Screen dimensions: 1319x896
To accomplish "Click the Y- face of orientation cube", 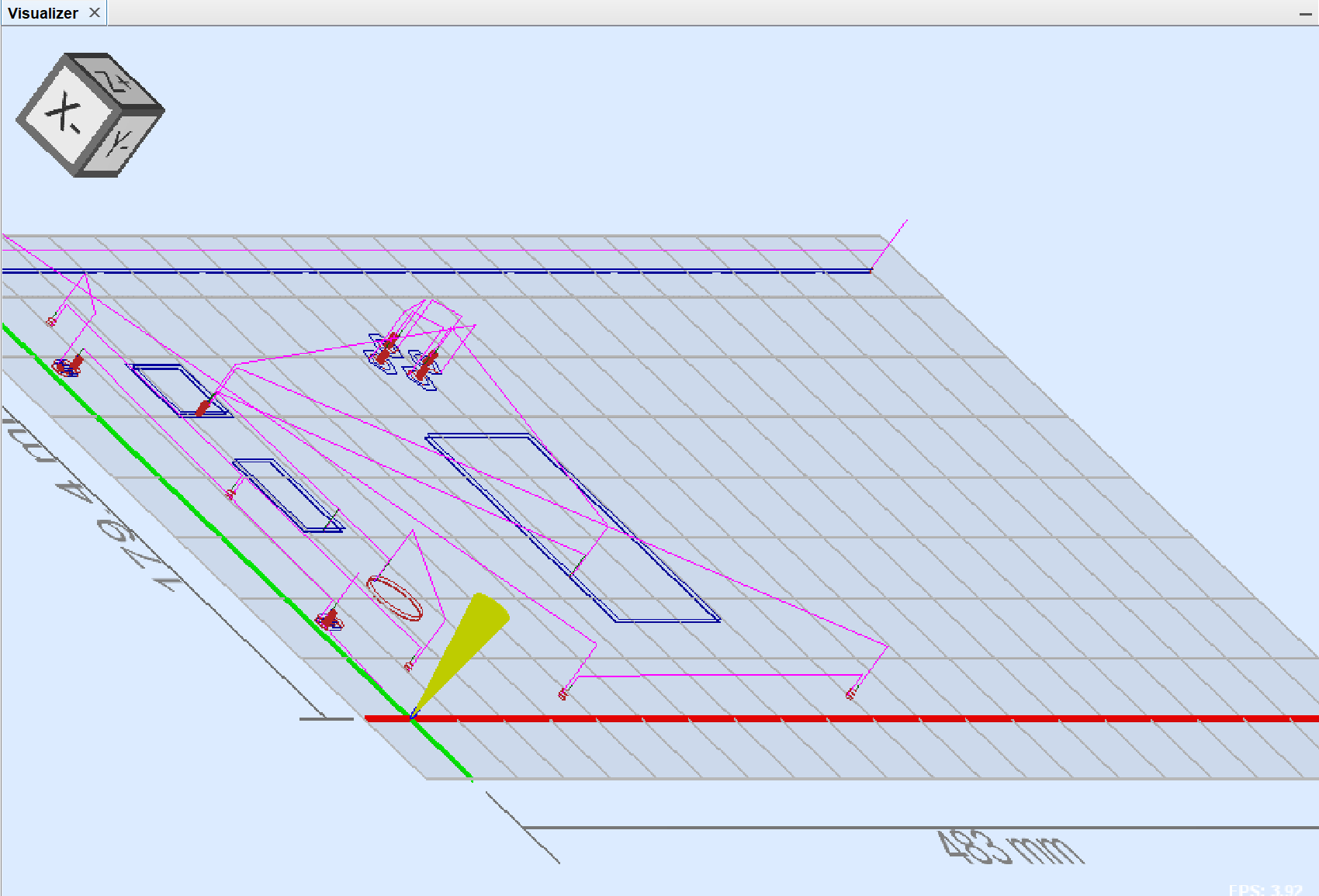I will click(x=122, y=144).
